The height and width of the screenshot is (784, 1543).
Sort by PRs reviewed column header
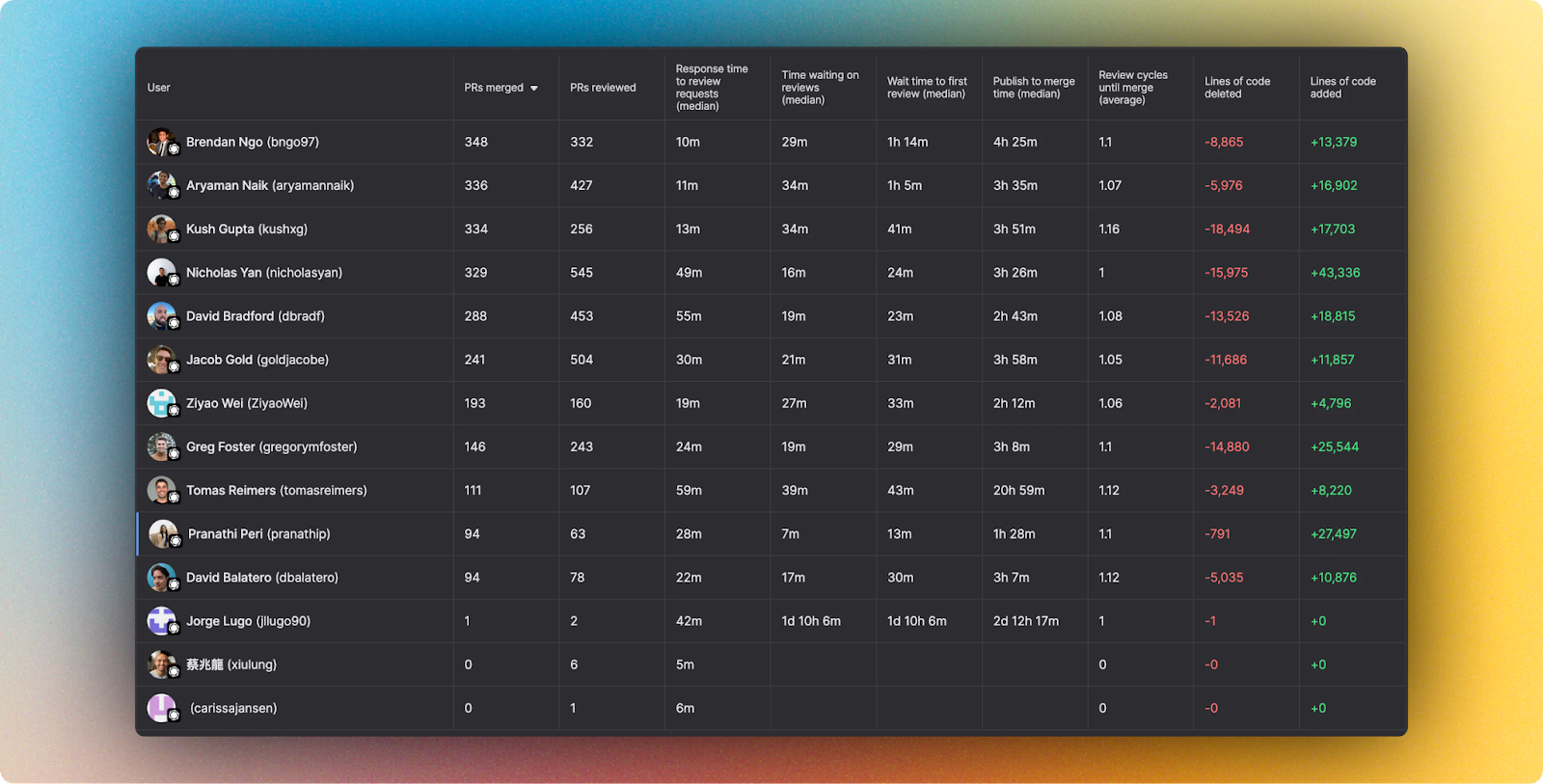[603, 88]
